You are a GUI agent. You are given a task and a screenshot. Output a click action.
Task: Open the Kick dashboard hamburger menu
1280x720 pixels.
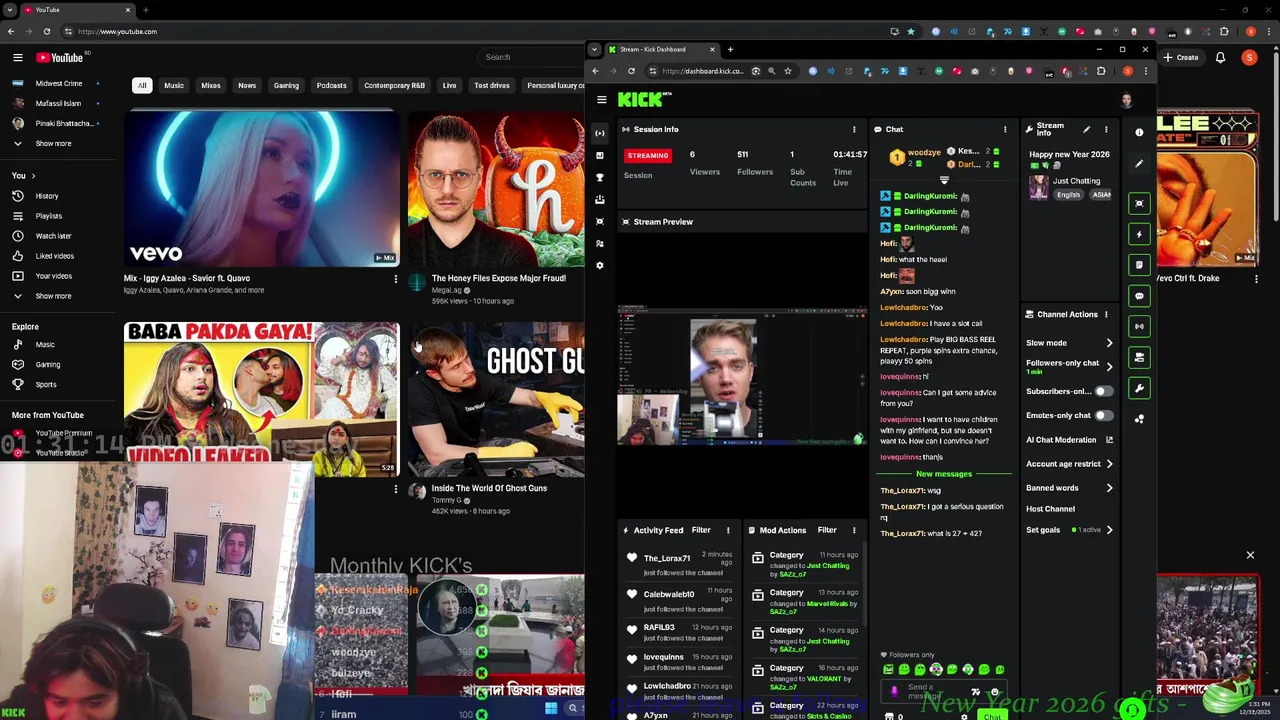601,100
